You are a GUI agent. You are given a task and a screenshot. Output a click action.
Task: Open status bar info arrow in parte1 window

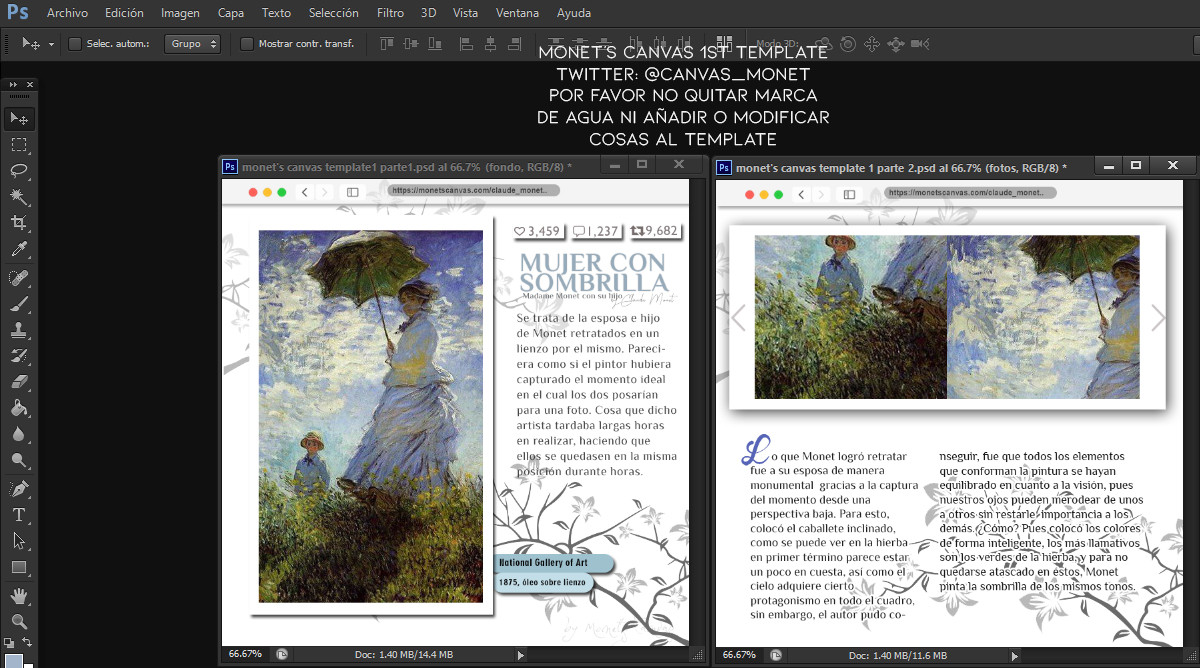pyautogui.click(x=520, y=655)
